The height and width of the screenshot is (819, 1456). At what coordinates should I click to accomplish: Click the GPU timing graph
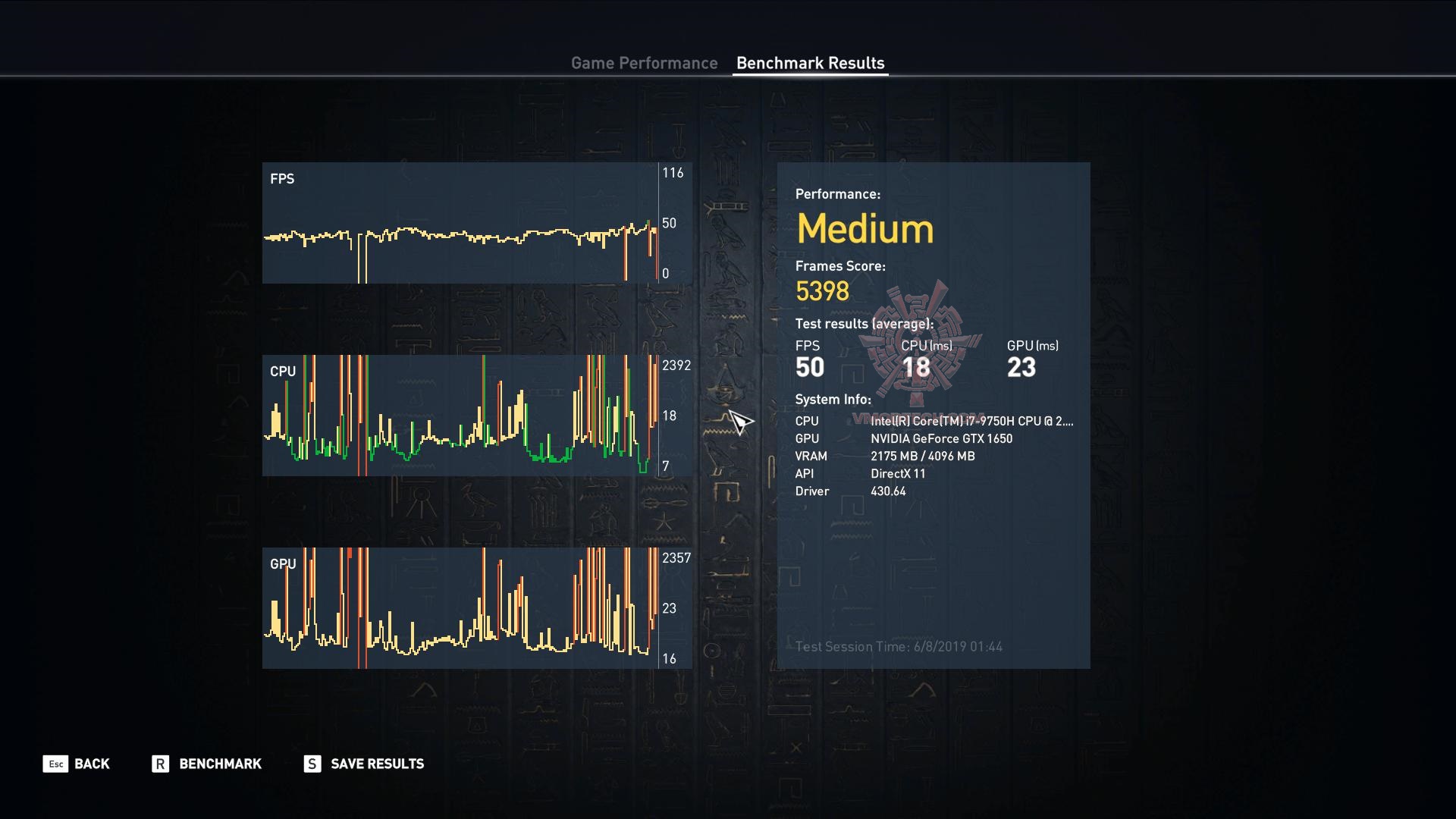coord(460,607)
